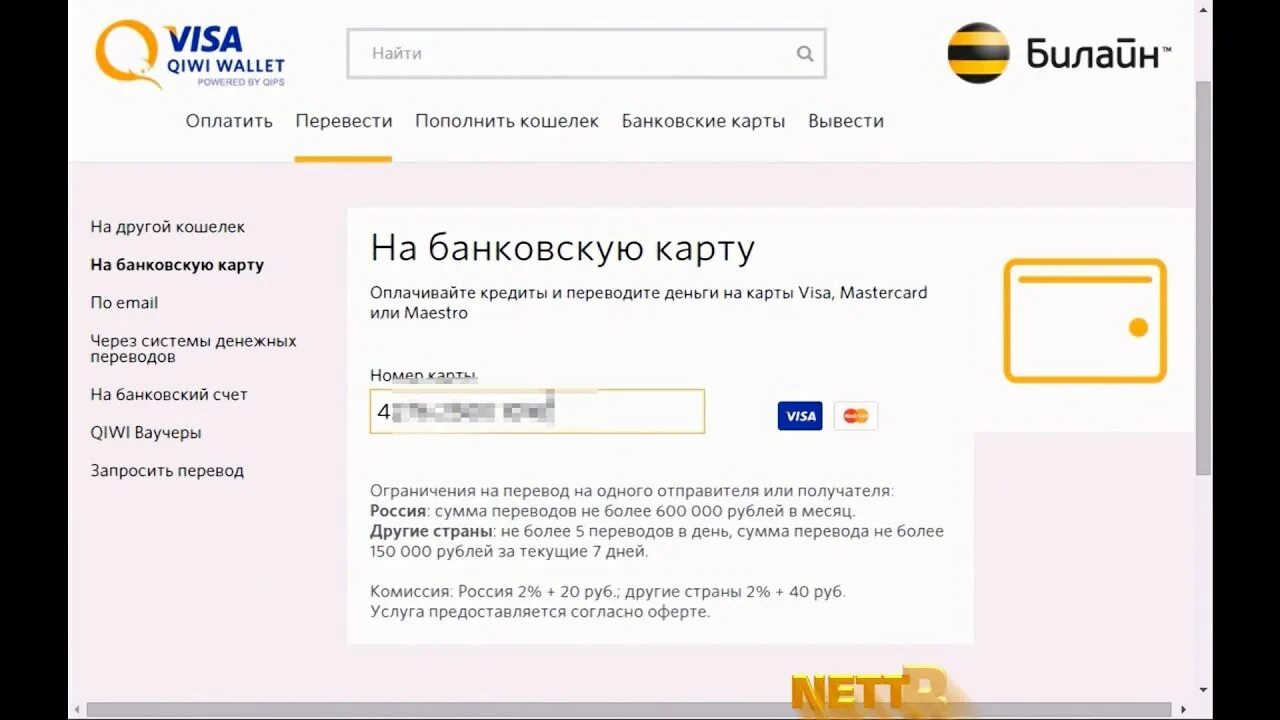The image size is (1280, 720).
Task: Open Запросить перевод section
Action: tap(167, 471)
